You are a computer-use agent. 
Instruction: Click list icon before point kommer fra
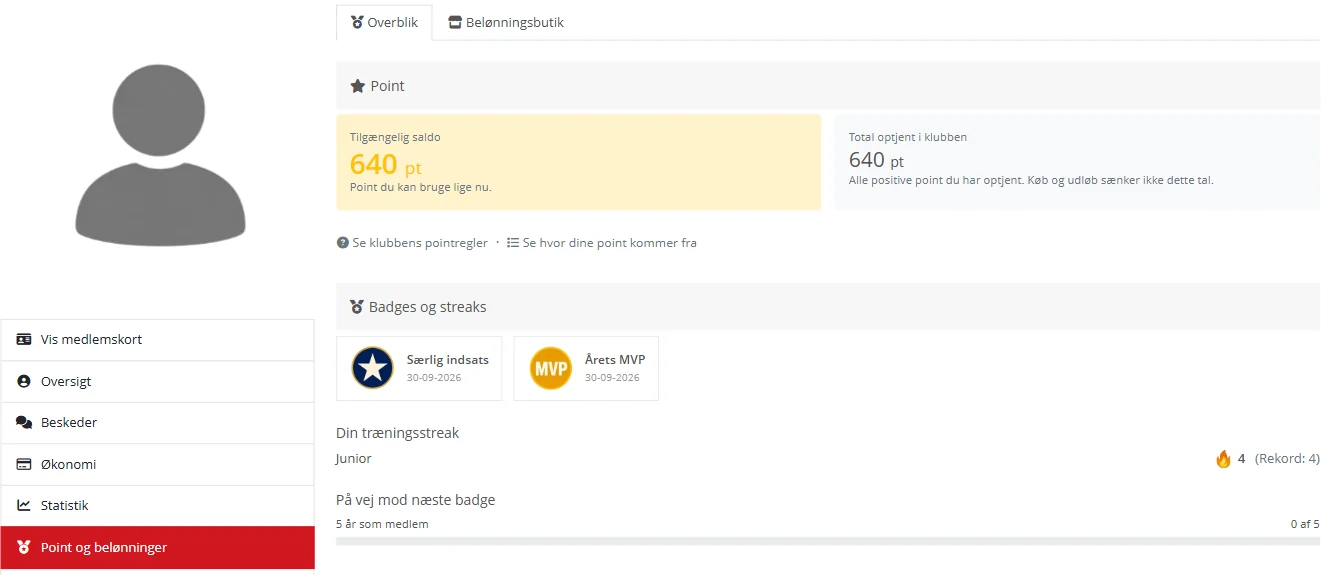tap(513, 243)
